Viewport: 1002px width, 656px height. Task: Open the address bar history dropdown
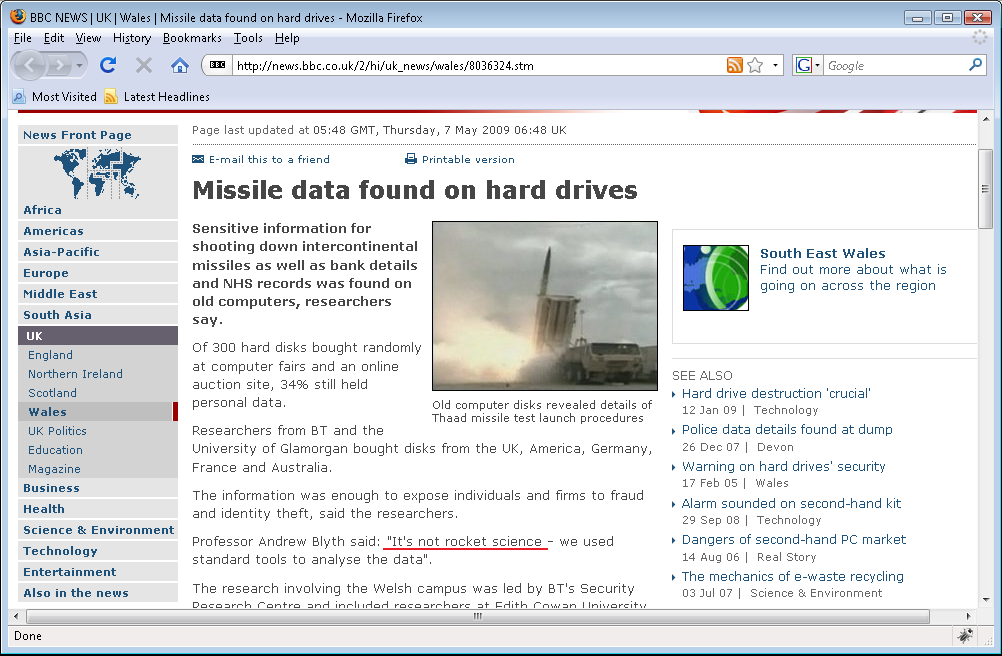(776, 66)
